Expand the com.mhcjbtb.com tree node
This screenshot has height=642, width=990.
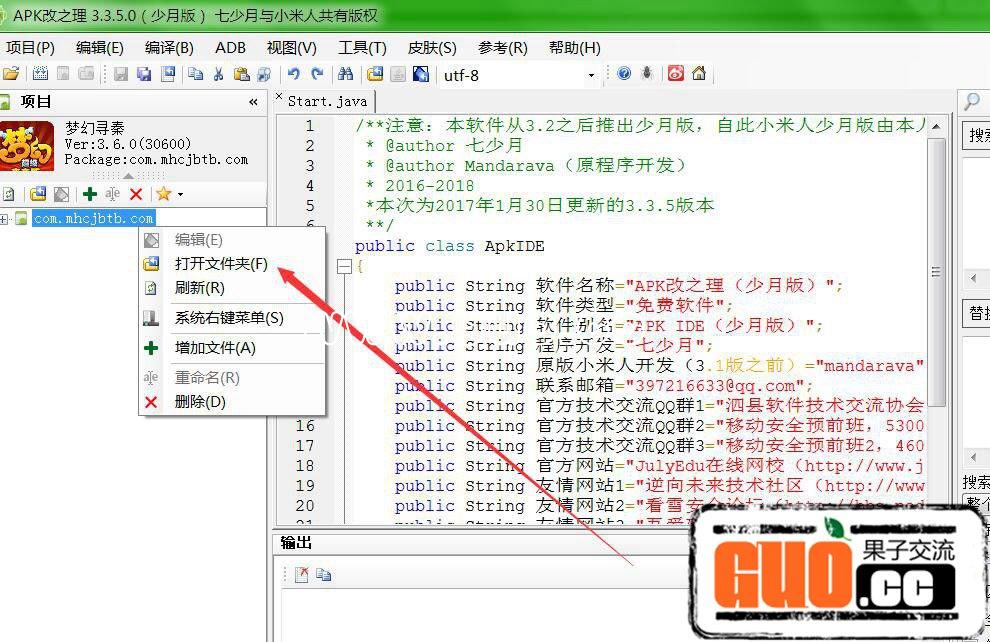pyautogui.click(x=5, y=218)
